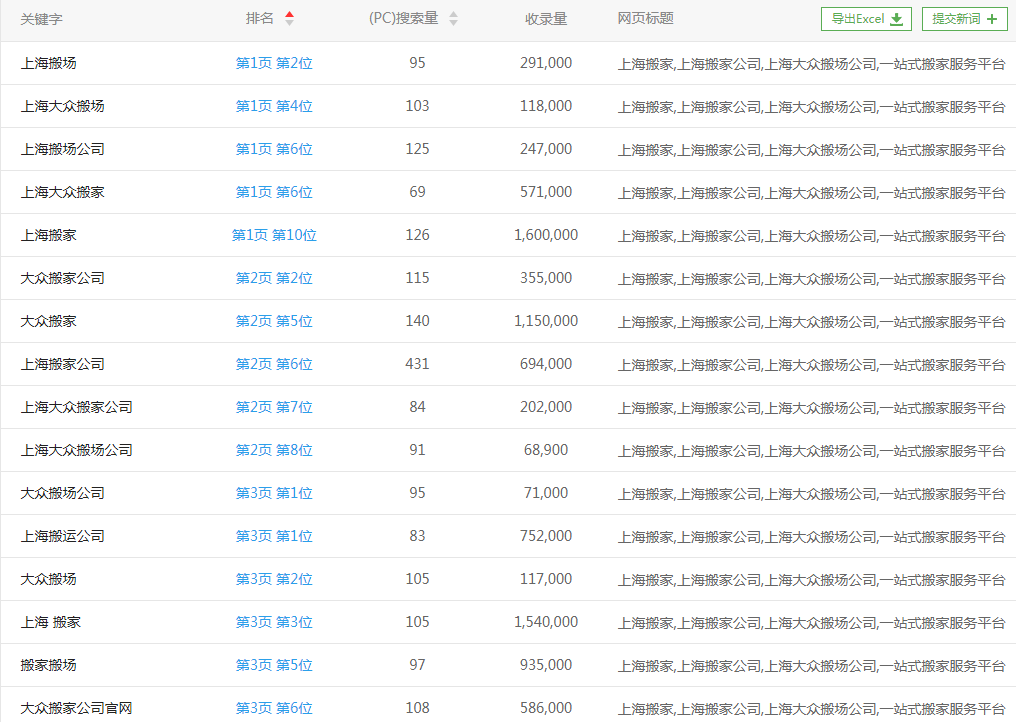Open ranking link 第2页 第7位 for 上海大众搬家公司

coord(274,406)
